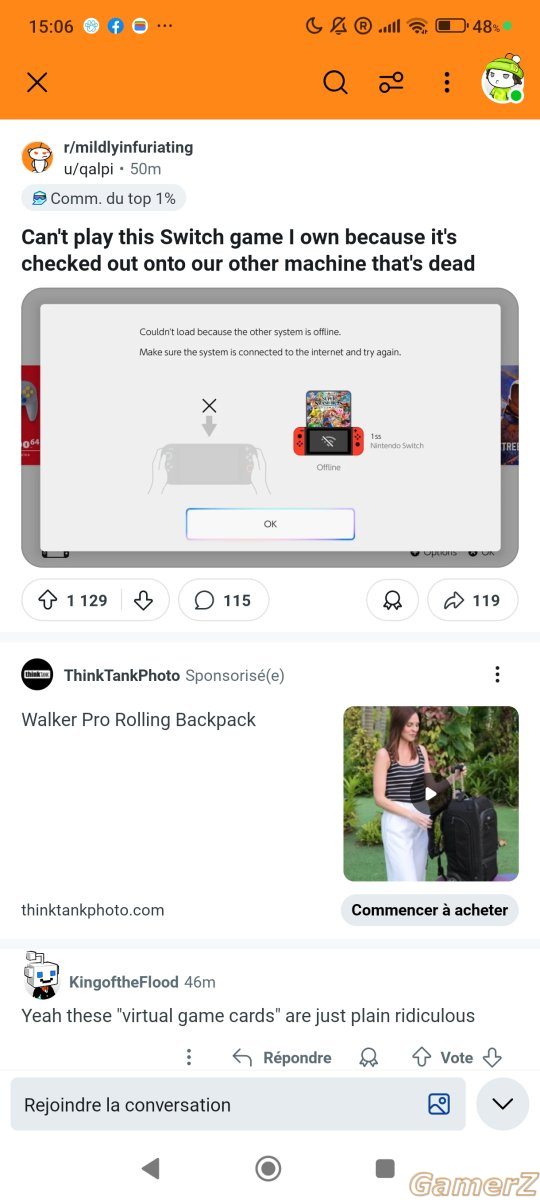Image resolution: width=540 pixels, height=1200 pixels.
Task: Upvote the Switch game post
Action: pyautogui.click(x=47, y=600)
